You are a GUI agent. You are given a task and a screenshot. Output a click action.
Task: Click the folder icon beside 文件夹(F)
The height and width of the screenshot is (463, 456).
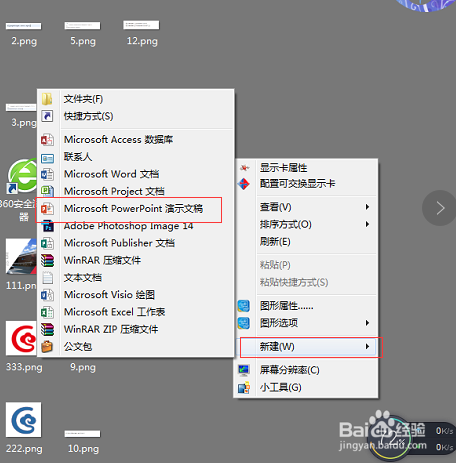click(47, 99)
